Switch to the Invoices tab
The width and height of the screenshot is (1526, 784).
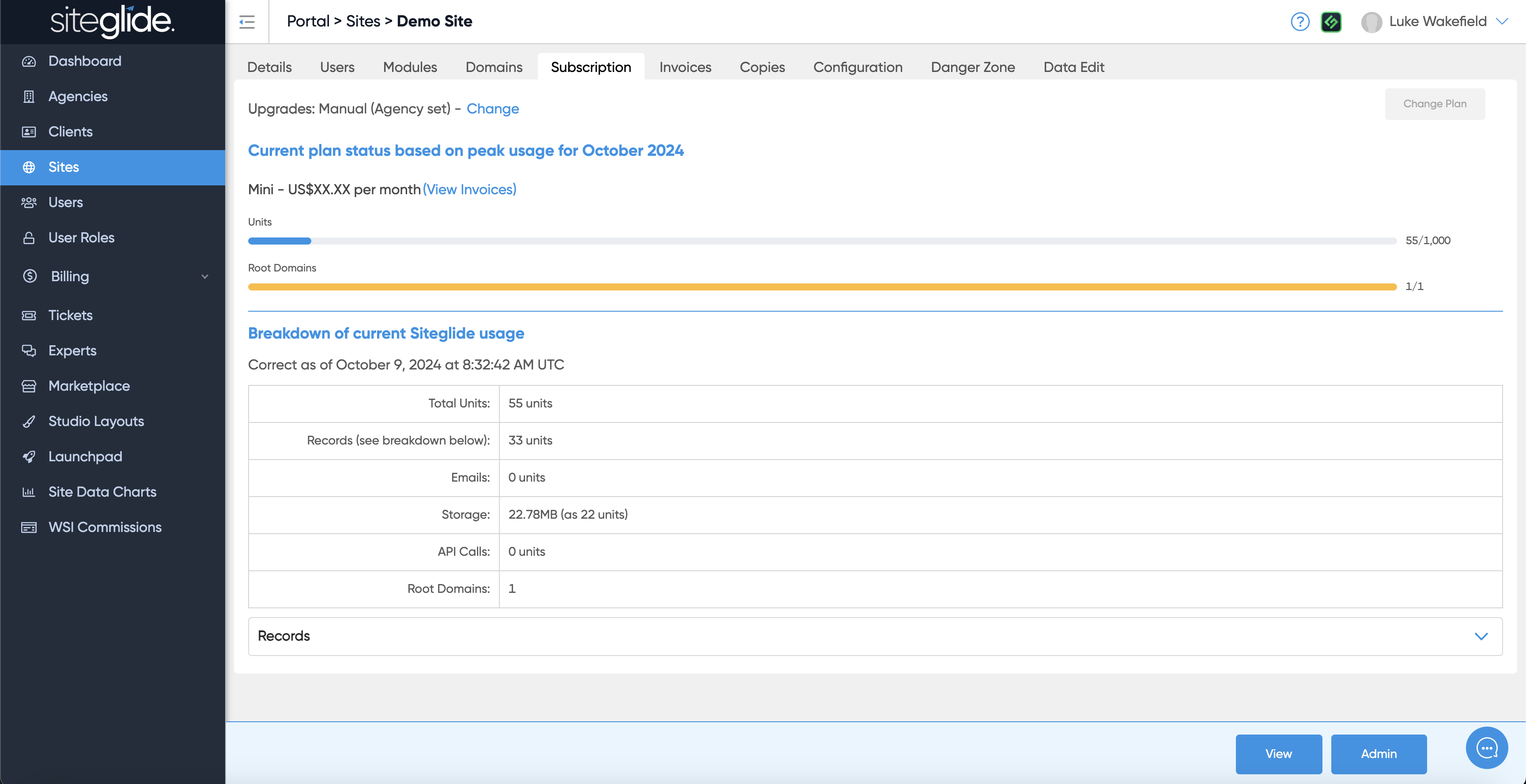[x=685, y=67]
